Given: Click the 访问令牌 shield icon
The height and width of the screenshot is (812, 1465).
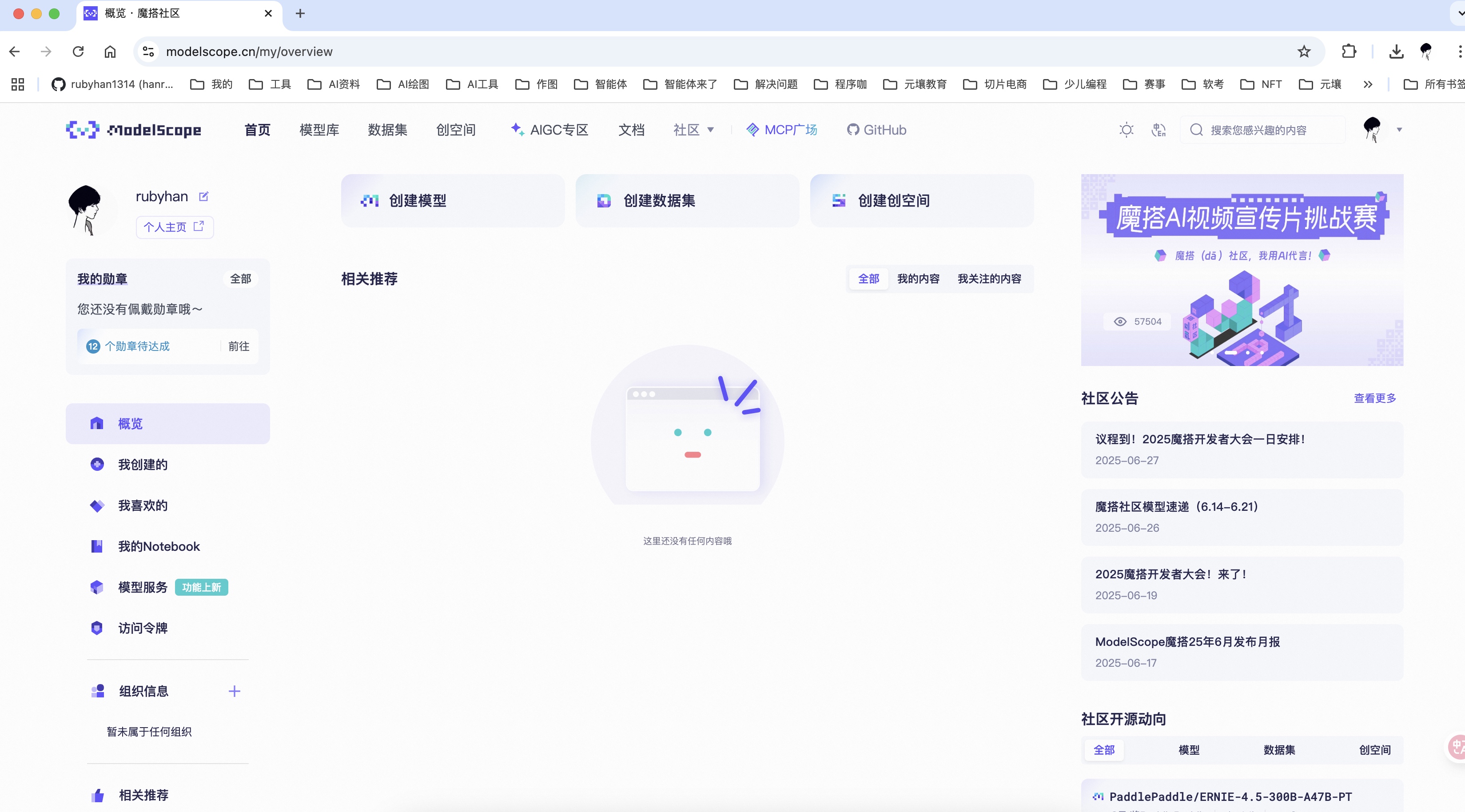Looking at the screenshot, I should coord(97,628).
